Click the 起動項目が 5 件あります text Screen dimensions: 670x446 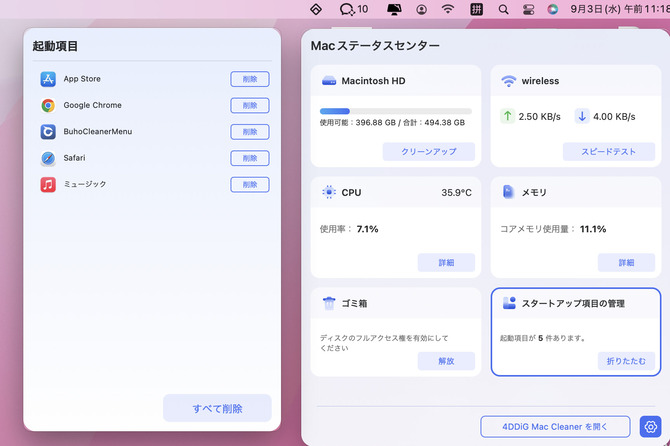[543, 338]
